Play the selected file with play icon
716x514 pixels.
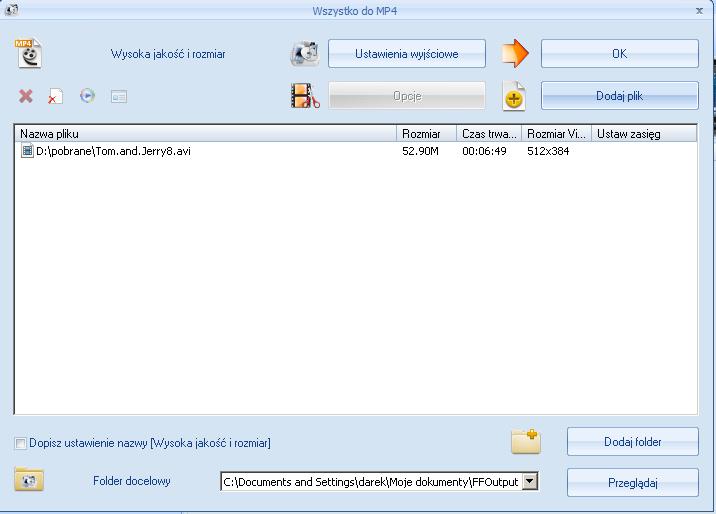click(87, 96)
